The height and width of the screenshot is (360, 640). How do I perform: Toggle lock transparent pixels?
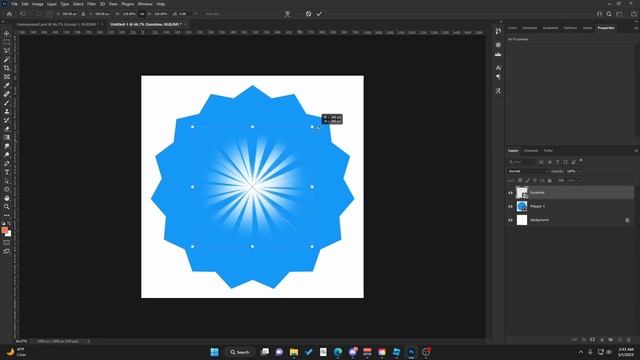pyautogui.click(x=520, y=180)
